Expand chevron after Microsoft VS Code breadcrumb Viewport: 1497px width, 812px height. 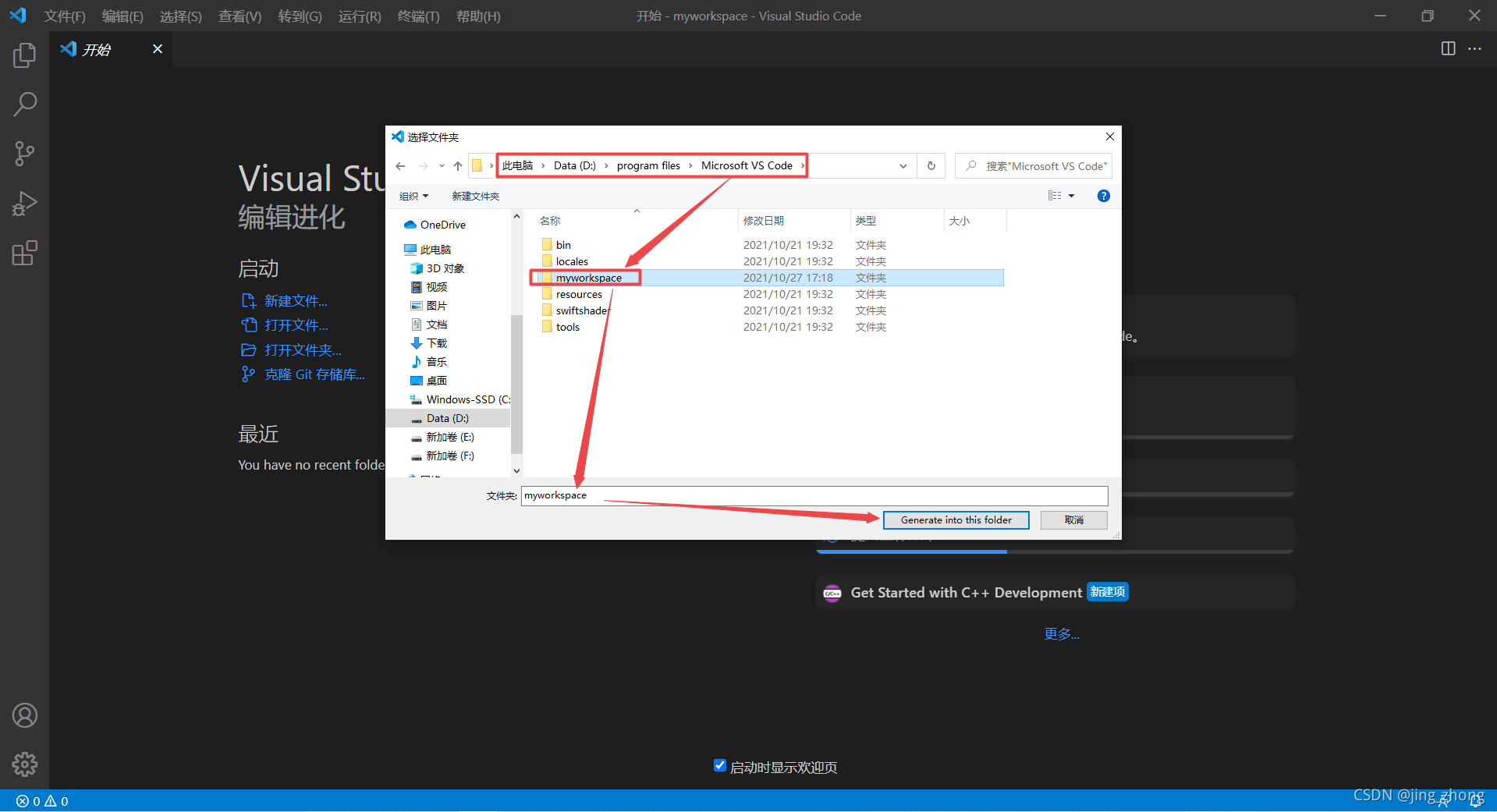click(x=802, y=165)
